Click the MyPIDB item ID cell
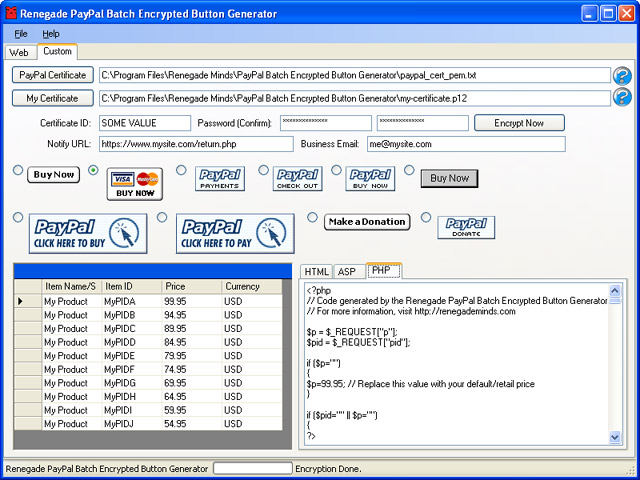This screenshot has height=480, width=640. [132, 315]
